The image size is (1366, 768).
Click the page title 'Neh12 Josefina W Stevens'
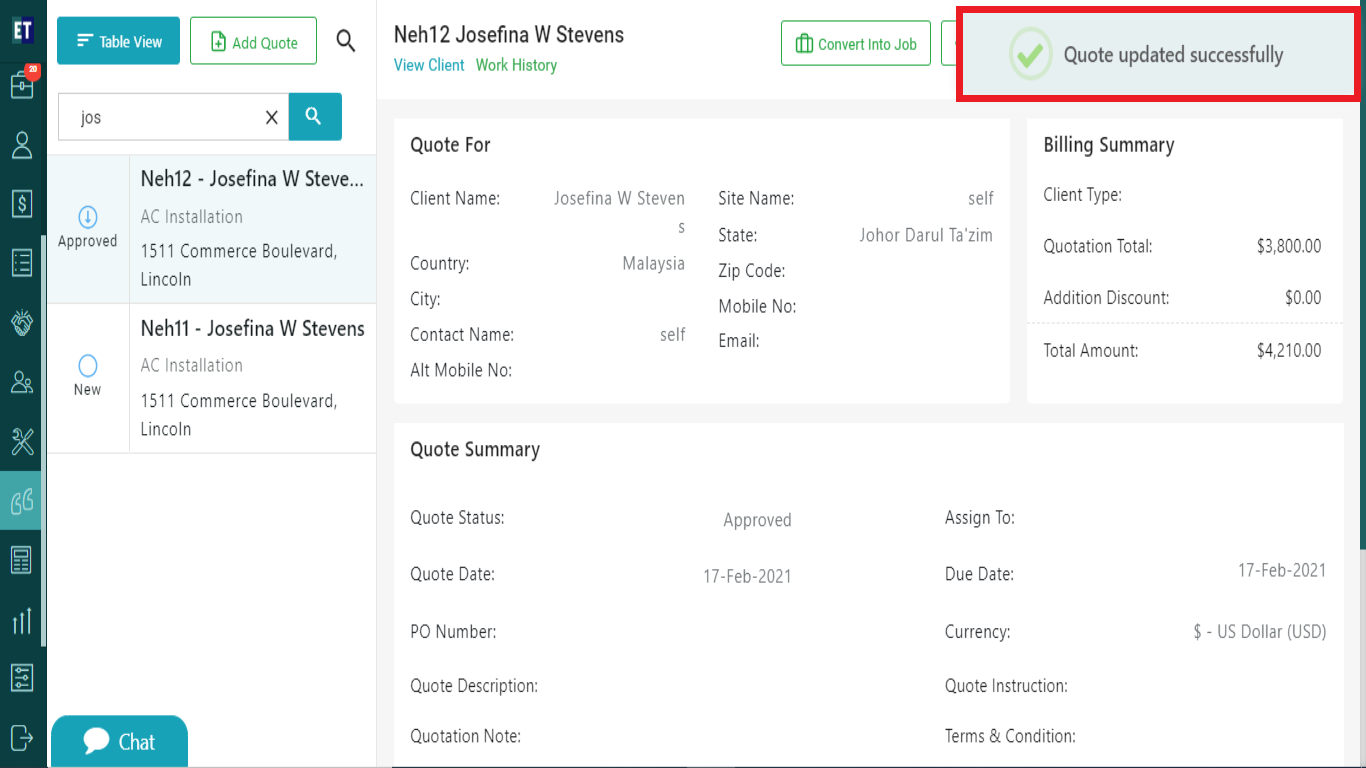pyautogui.click(x=509, y=34)
